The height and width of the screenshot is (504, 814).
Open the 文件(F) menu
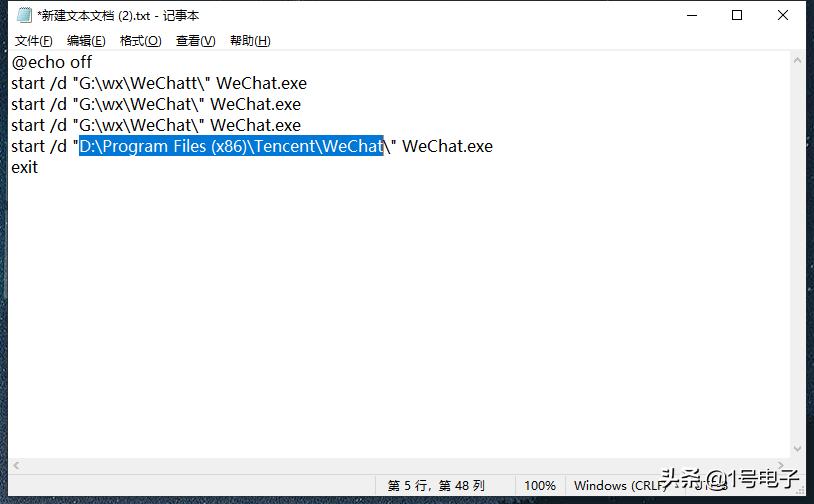point(33,40)
